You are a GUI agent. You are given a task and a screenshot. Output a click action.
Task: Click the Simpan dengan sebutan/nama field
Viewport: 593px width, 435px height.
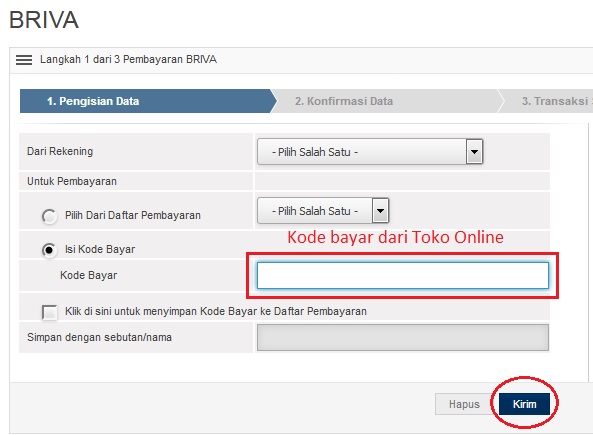click(x=403, y=337)
